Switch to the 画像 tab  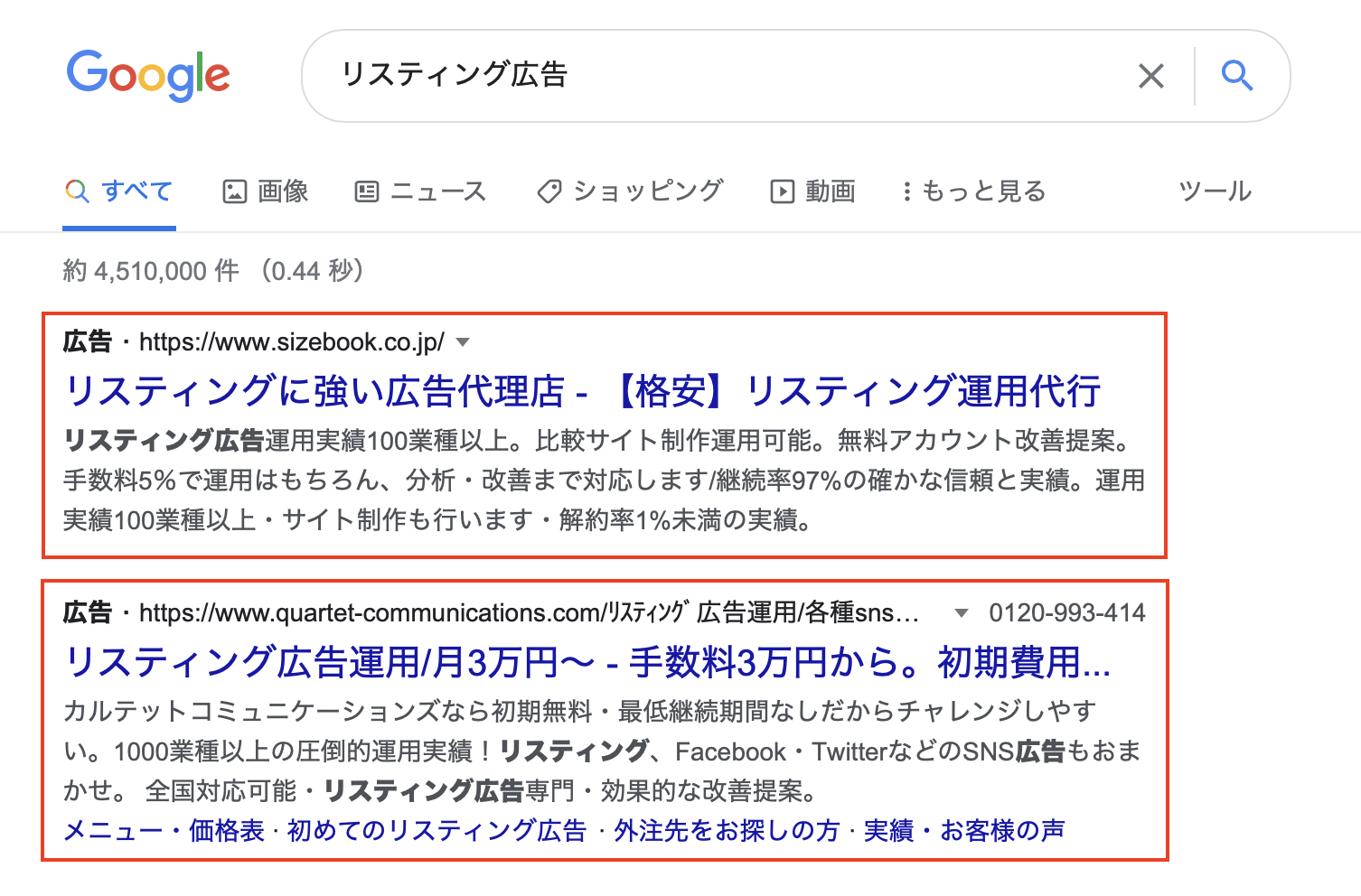click(266, 191)
